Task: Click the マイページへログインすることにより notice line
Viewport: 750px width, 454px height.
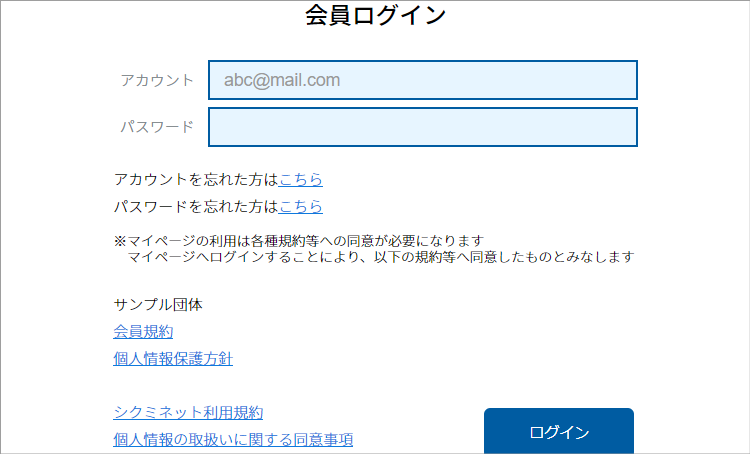Action: 380,257
